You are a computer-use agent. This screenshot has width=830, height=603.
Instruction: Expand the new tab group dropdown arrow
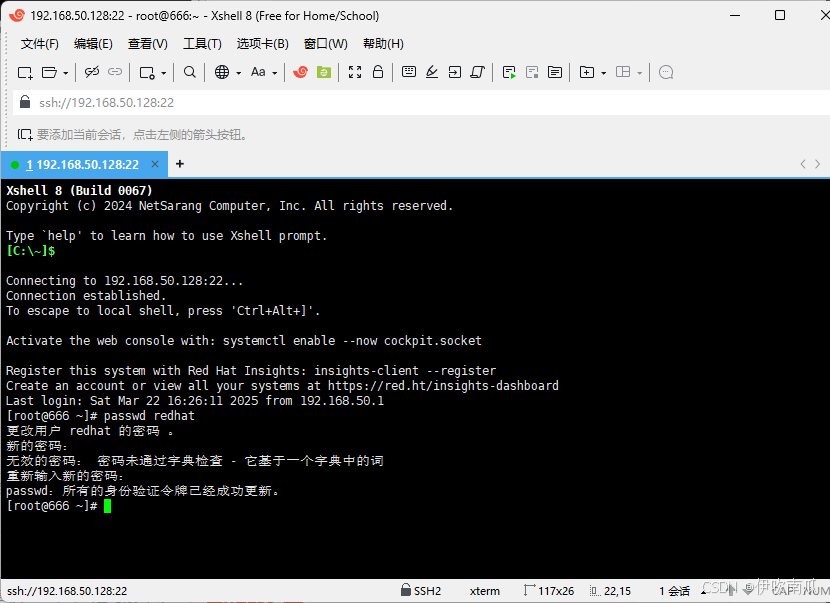pos(603,73)
